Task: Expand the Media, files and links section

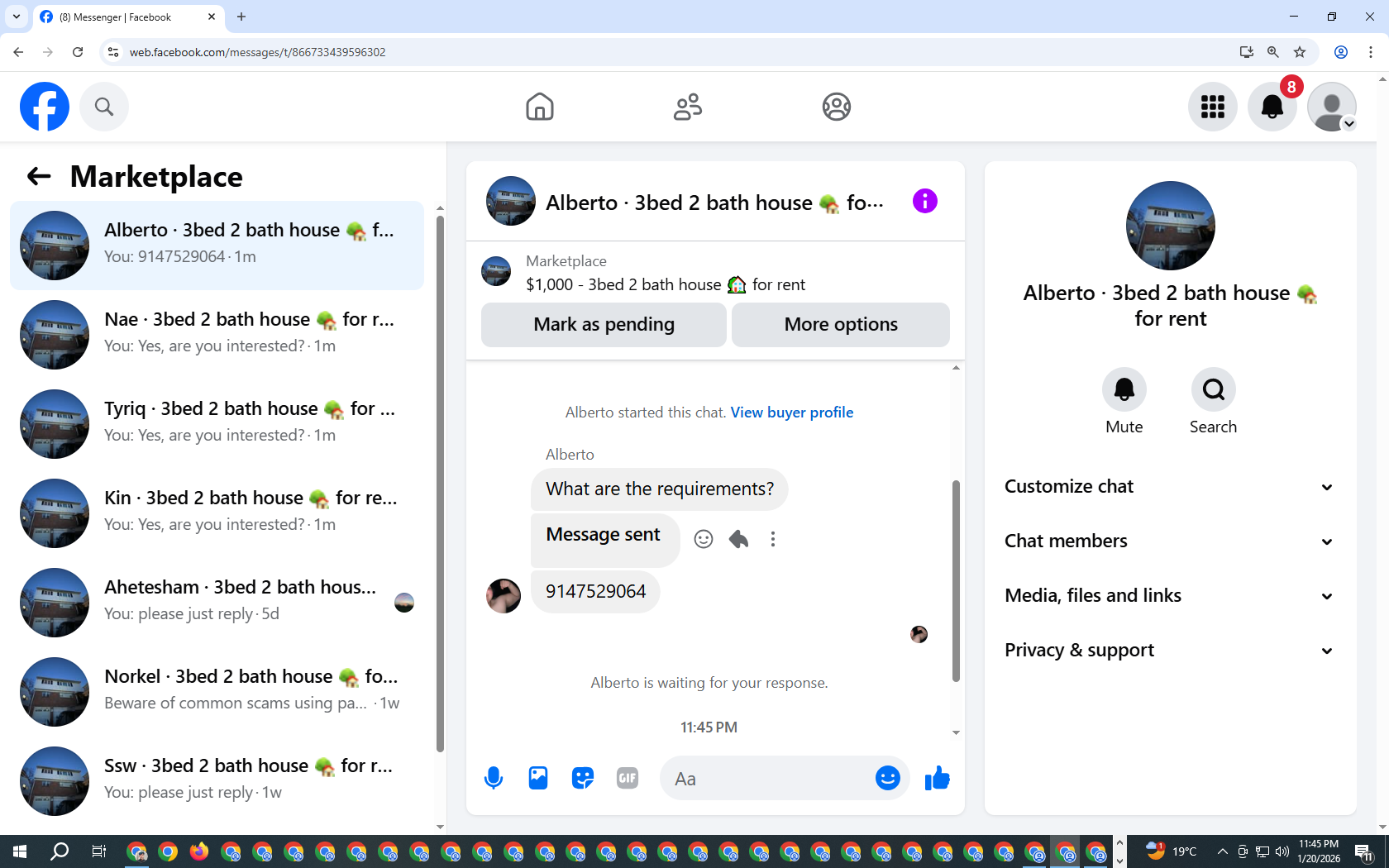Action: (1170, 596)
